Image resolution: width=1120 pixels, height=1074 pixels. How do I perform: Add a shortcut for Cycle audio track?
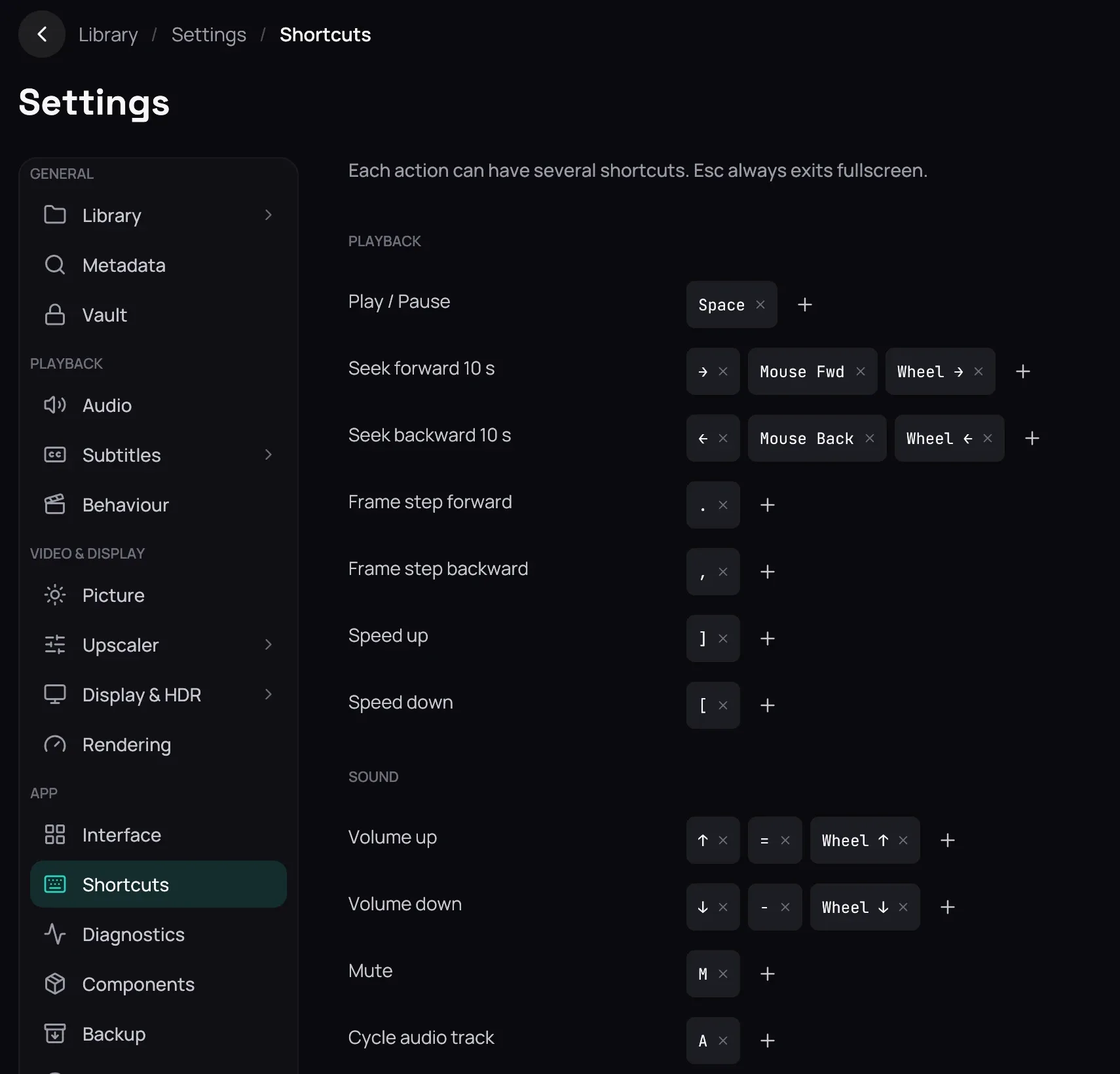[768, 1041]
